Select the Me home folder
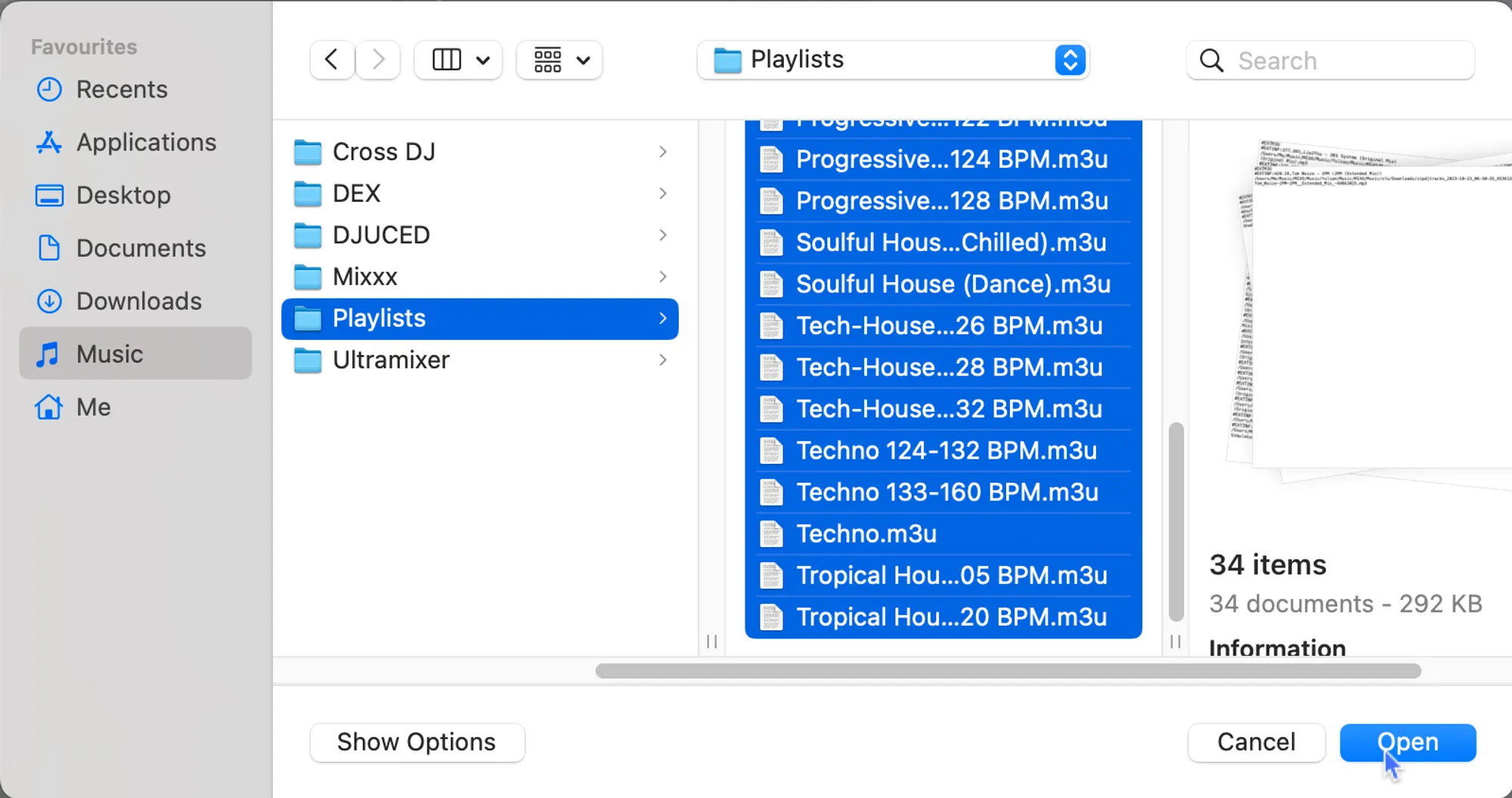Screen dimensions: 1512x798 point(93,407)
